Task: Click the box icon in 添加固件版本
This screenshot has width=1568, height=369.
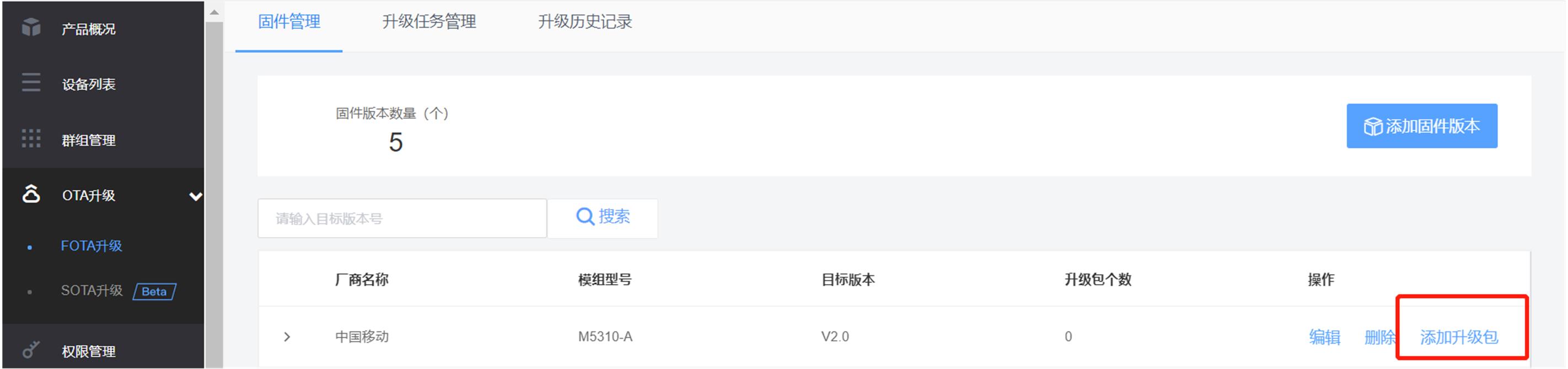Action: pos(1373,127)
